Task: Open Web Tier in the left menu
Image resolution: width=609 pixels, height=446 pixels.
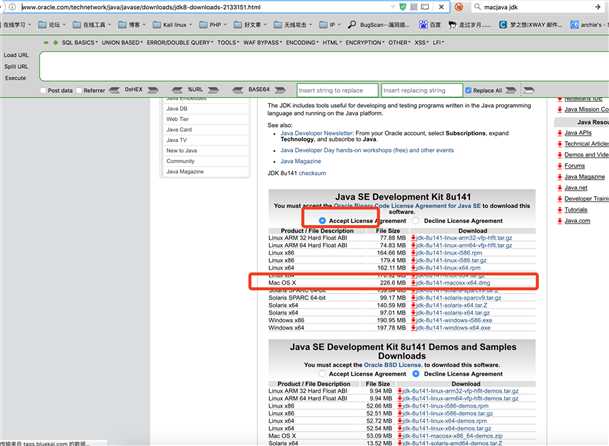Action: click(x=177, y=119)
